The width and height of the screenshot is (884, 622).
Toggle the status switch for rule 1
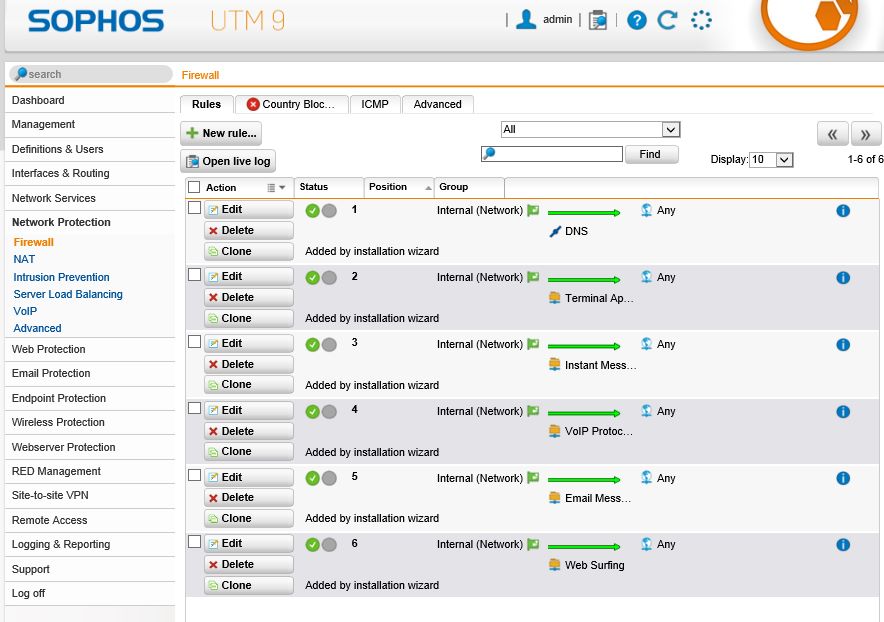(321, 211)
